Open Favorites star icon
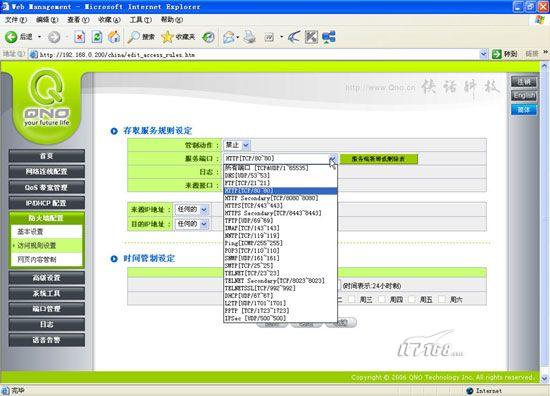The image size is (550, 396). 167,37
